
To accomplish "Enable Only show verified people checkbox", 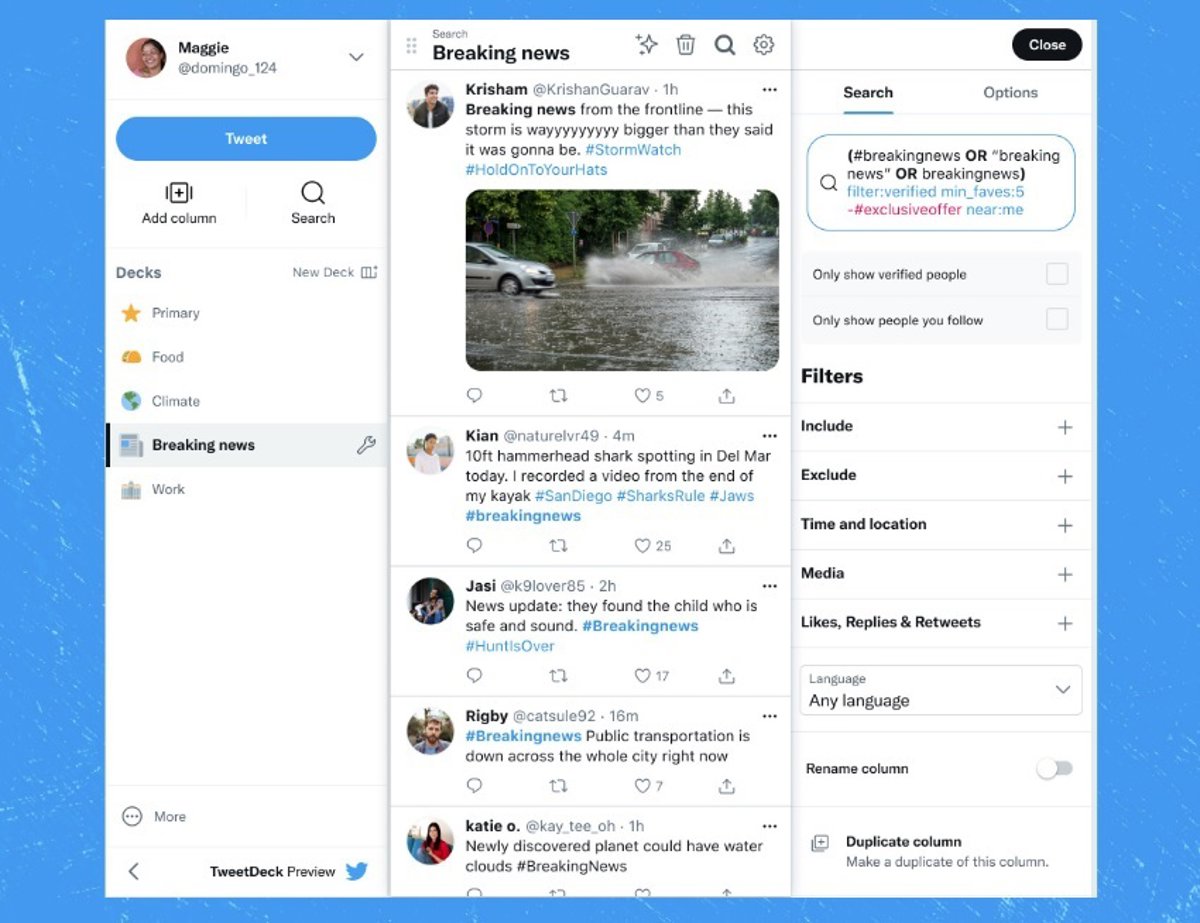I will tap(1057, 274).
